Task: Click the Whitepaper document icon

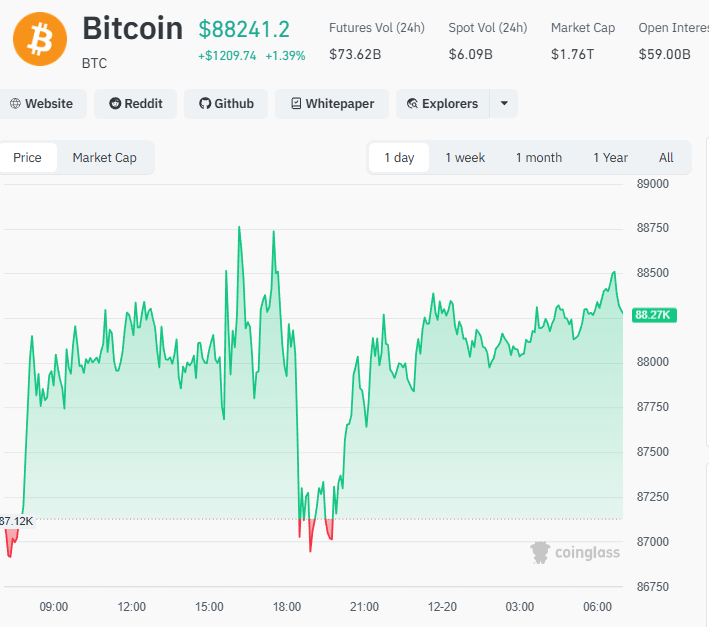Action: click(296, 104)
